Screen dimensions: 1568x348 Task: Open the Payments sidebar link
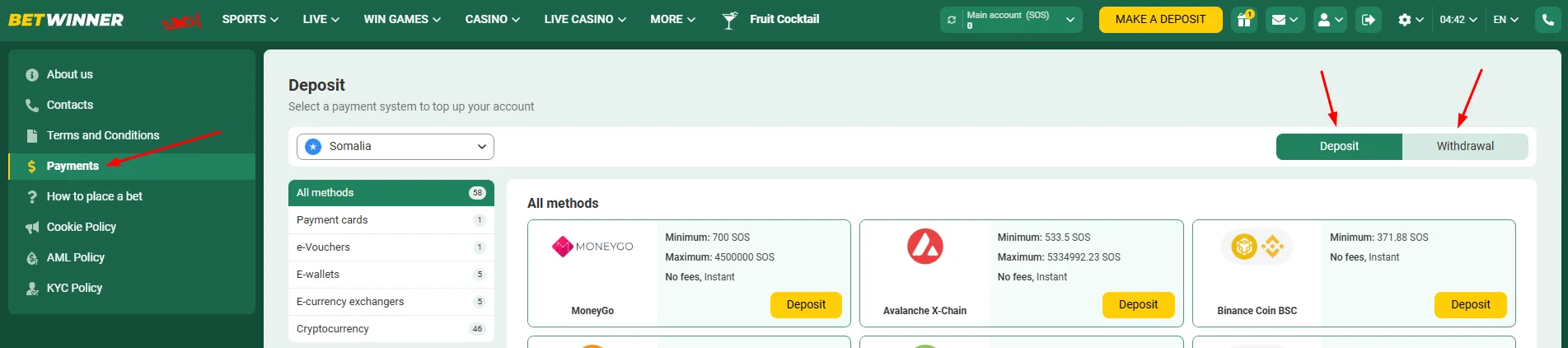[x=73, y=167]
